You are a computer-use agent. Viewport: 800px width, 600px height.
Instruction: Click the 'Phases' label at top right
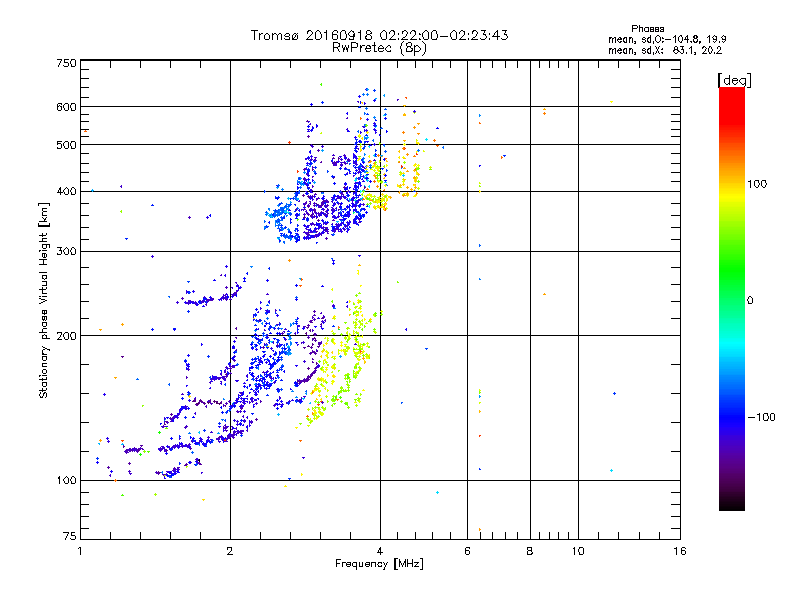pos(647,29)
